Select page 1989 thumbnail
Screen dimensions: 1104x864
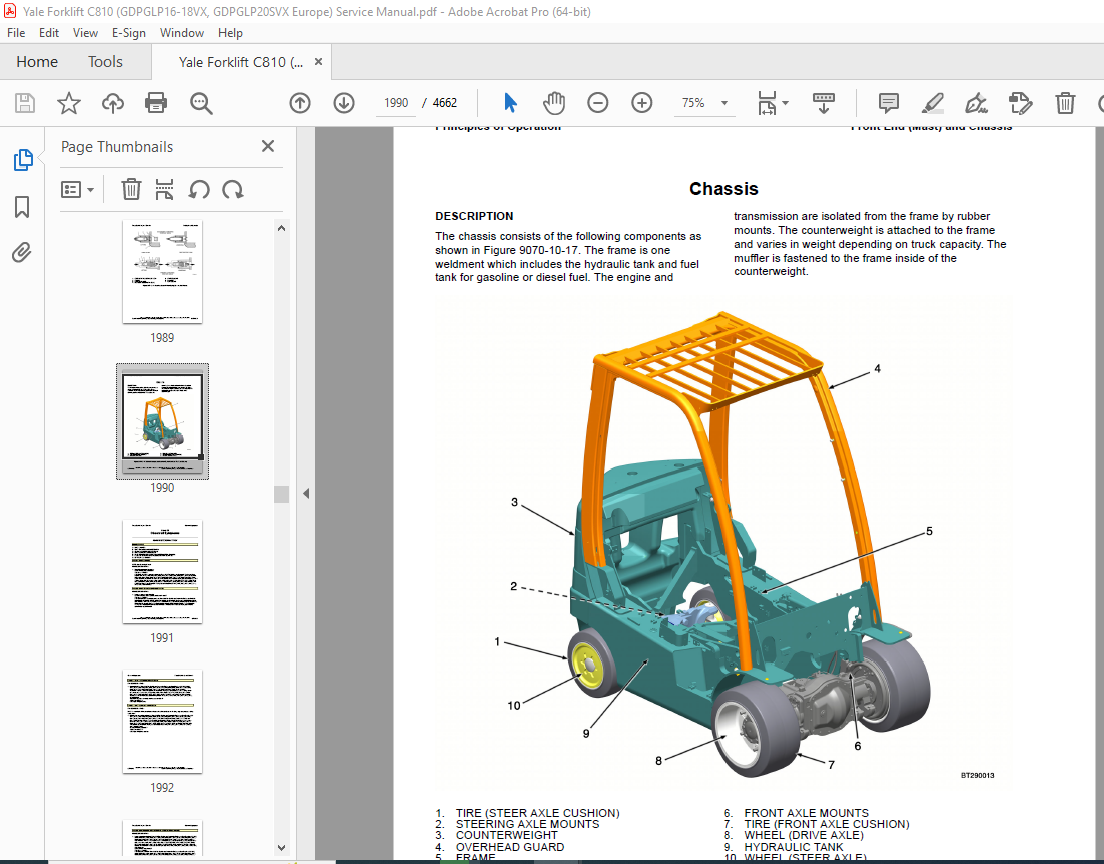162,272
